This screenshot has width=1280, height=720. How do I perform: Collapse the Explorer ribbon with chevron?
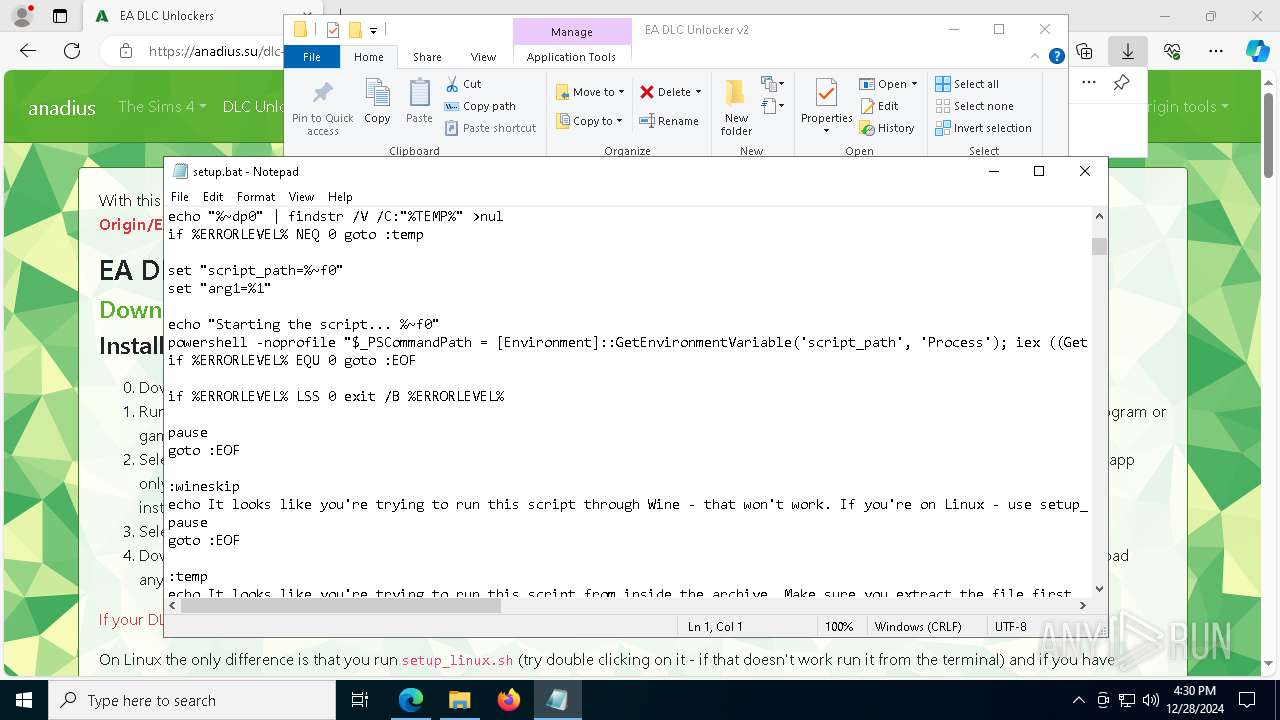(1036, 57)
